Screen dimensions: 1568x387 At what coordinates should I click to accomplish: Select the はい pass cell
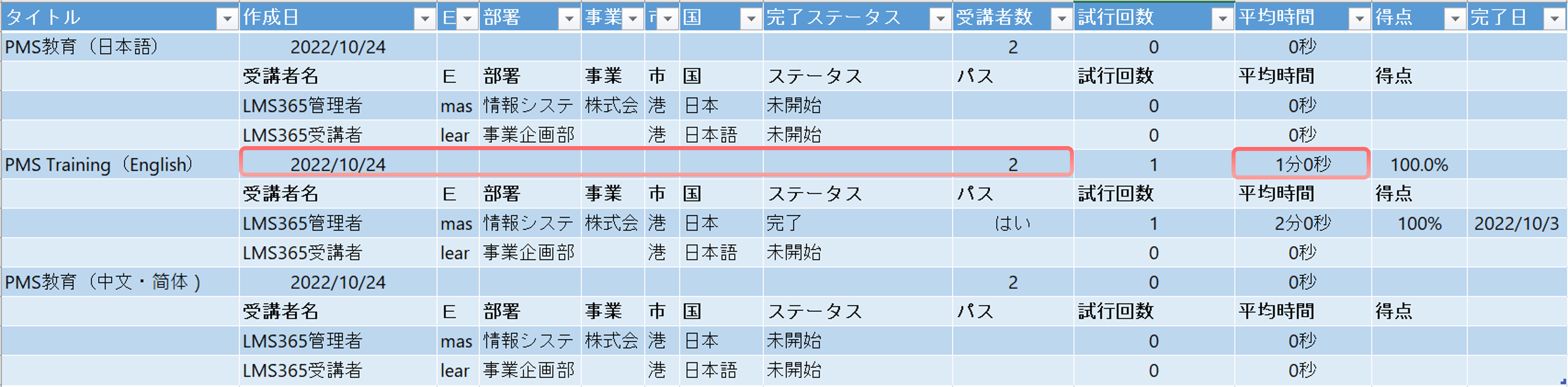click(1012, 223)
